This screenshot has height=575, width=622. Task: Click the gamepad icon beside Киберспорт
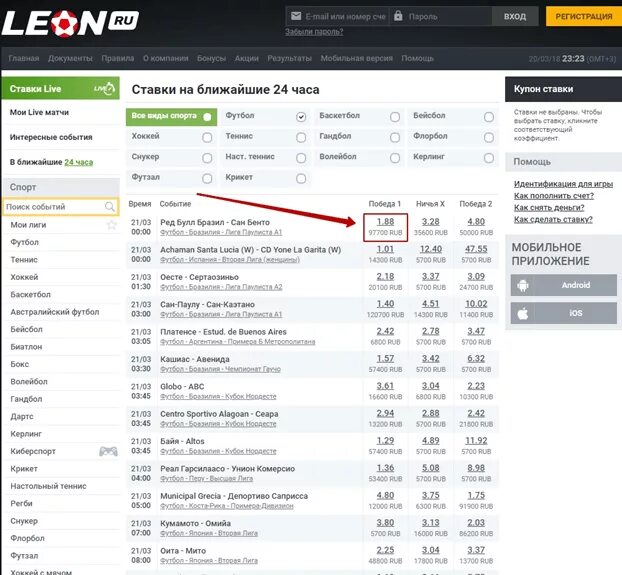[108, 451]
